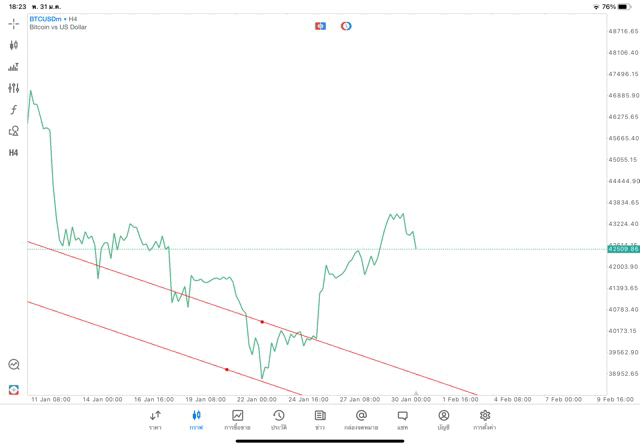Open the H4 timeframe selector

pos(14,153)
